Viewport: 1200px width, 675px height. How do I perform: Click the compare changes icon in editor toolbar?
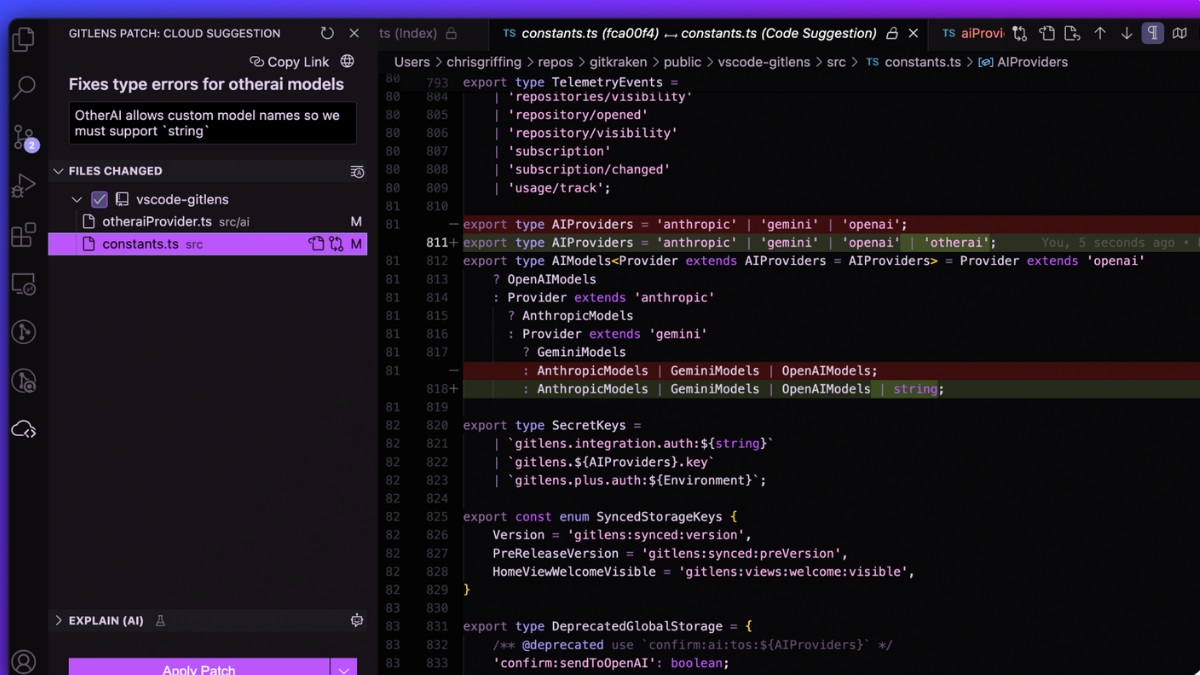pyautogui.click(x=1020, y=33)
